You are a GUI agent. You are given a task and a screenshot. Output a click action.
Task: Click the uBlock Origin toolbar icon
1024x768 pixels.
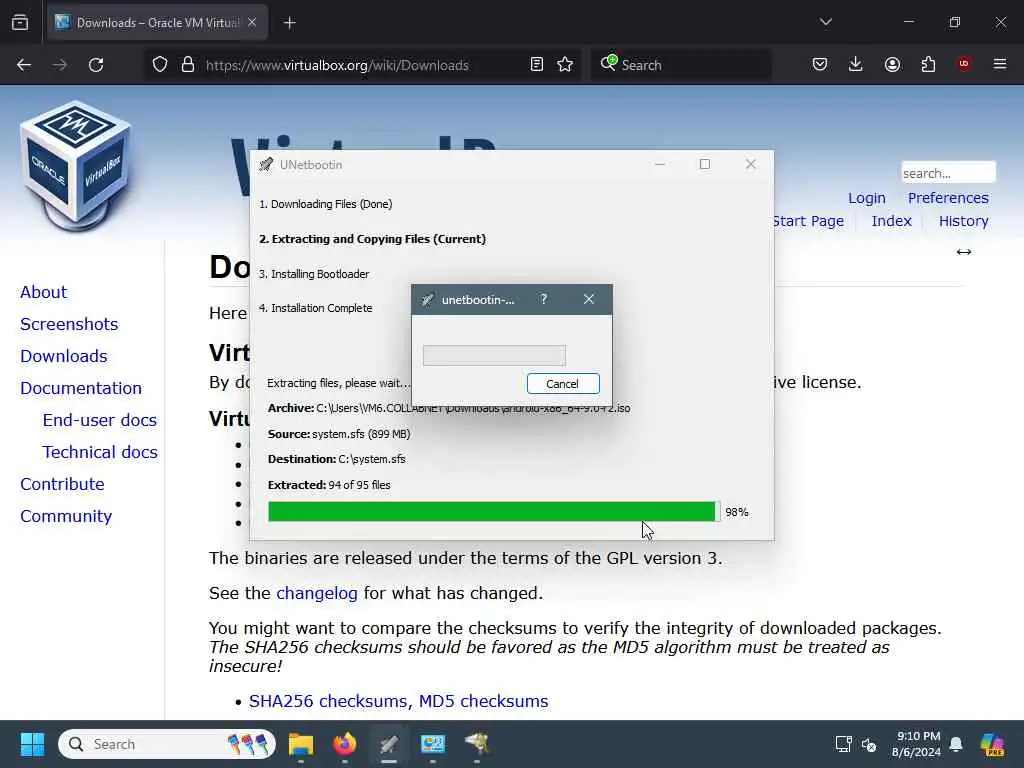964,64
